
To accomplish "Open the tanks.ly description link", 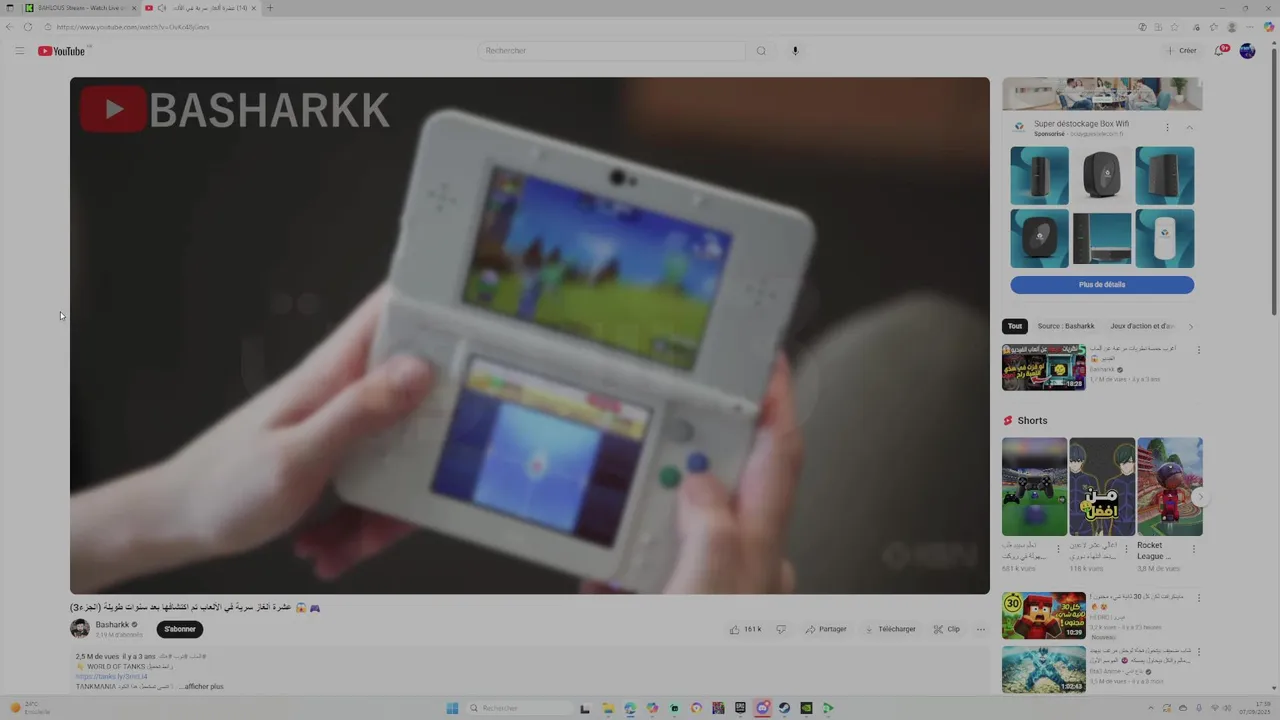I will tap(111, 677).
